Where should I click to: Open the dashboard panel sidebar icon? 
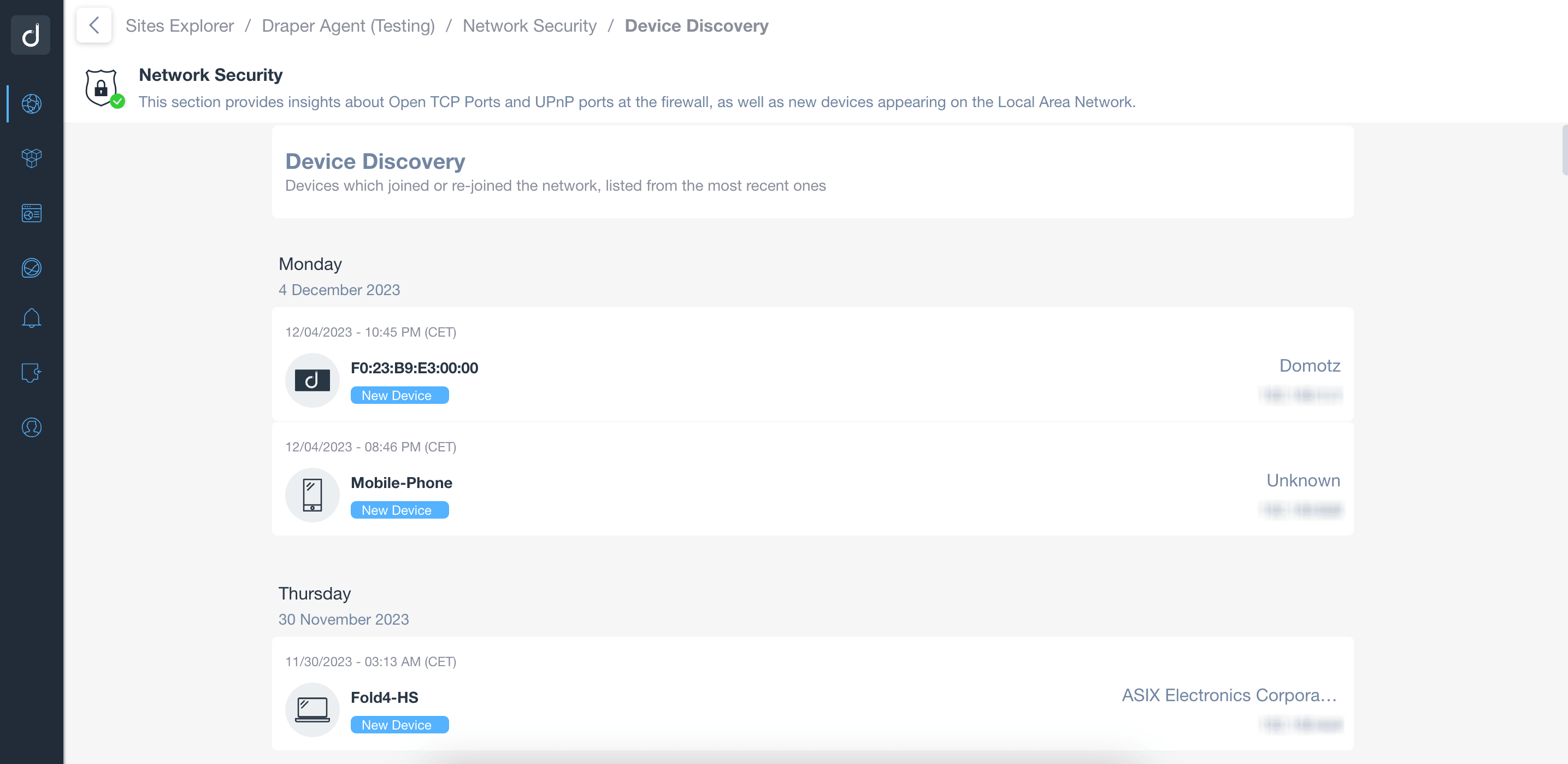[x=31, y=213]
